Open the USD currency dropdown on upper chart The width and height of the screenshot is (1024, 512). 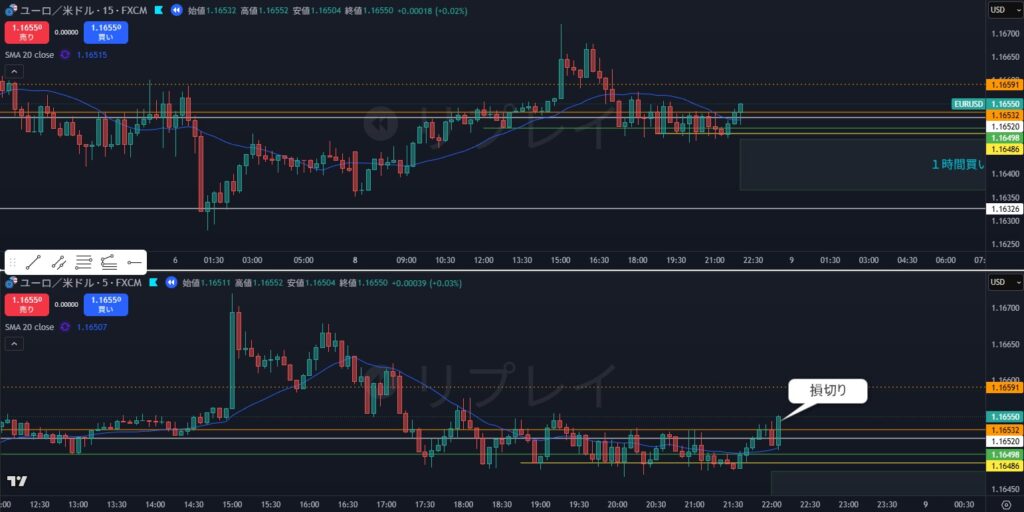(1003, 10)
